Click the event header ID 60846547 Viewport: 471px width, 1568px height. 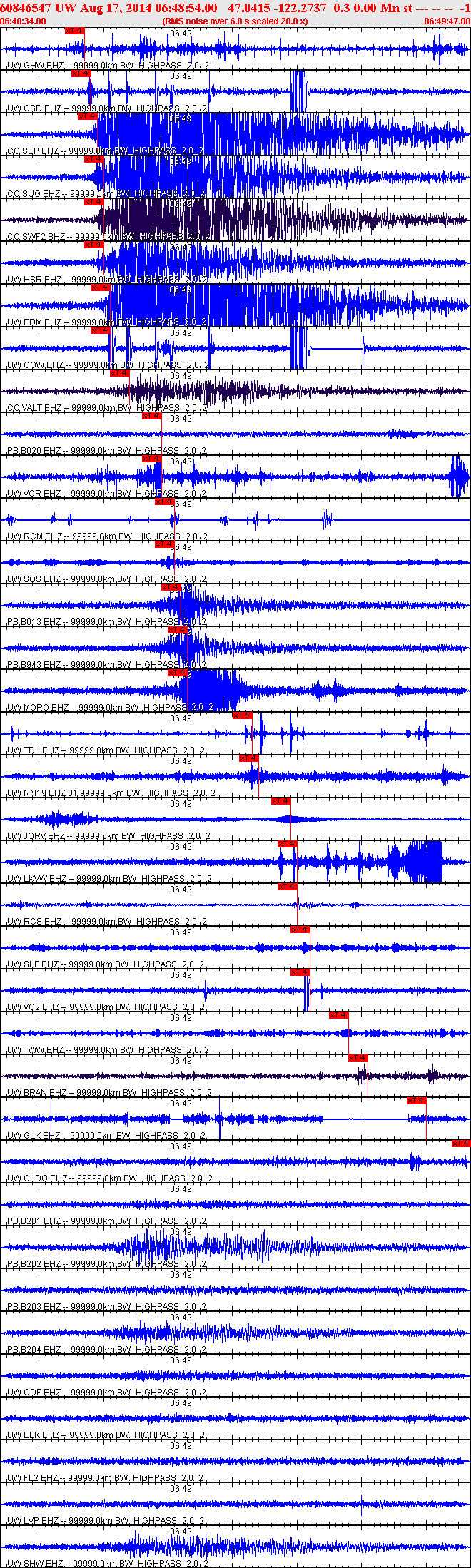pyautogui.click(x=26, y=8)
